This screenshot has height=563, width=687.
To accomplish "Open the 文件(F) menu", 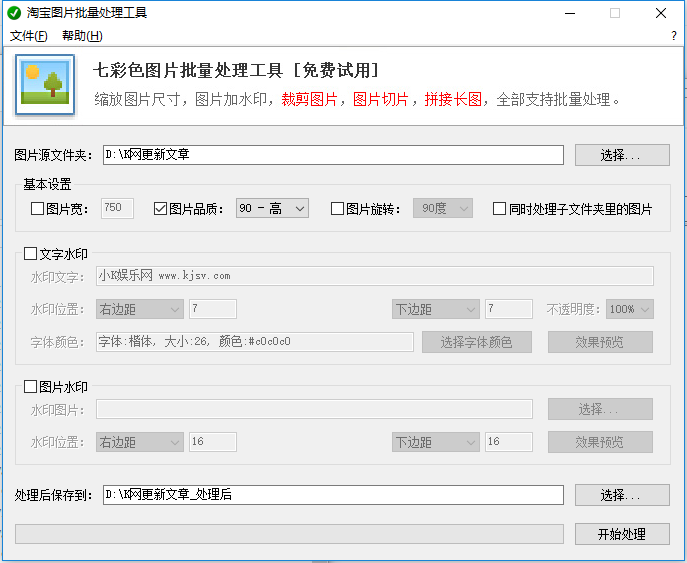I will click(x=28, y=36).
